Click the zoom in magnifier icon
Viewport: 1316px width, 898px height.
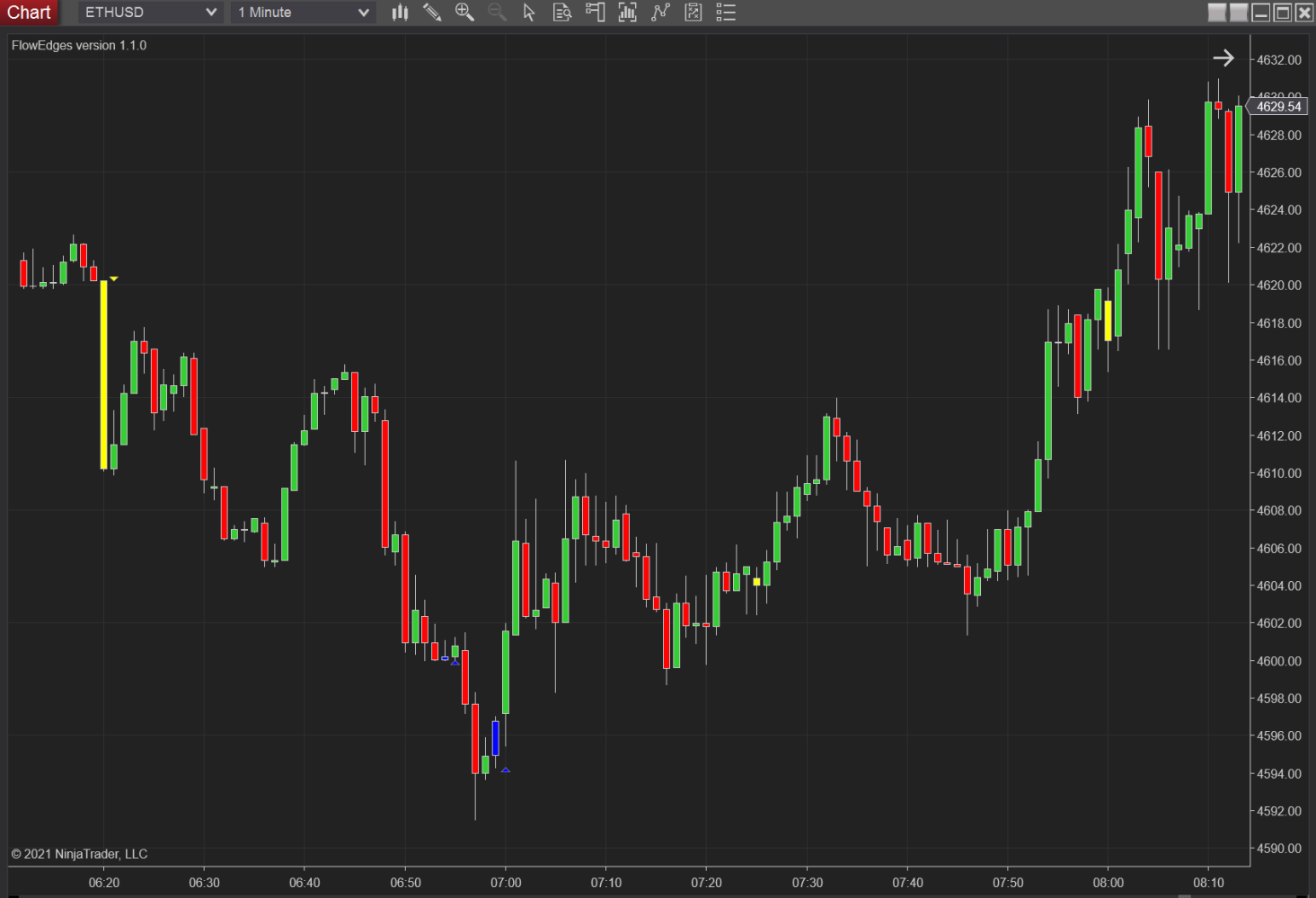(x=464, y=13)
